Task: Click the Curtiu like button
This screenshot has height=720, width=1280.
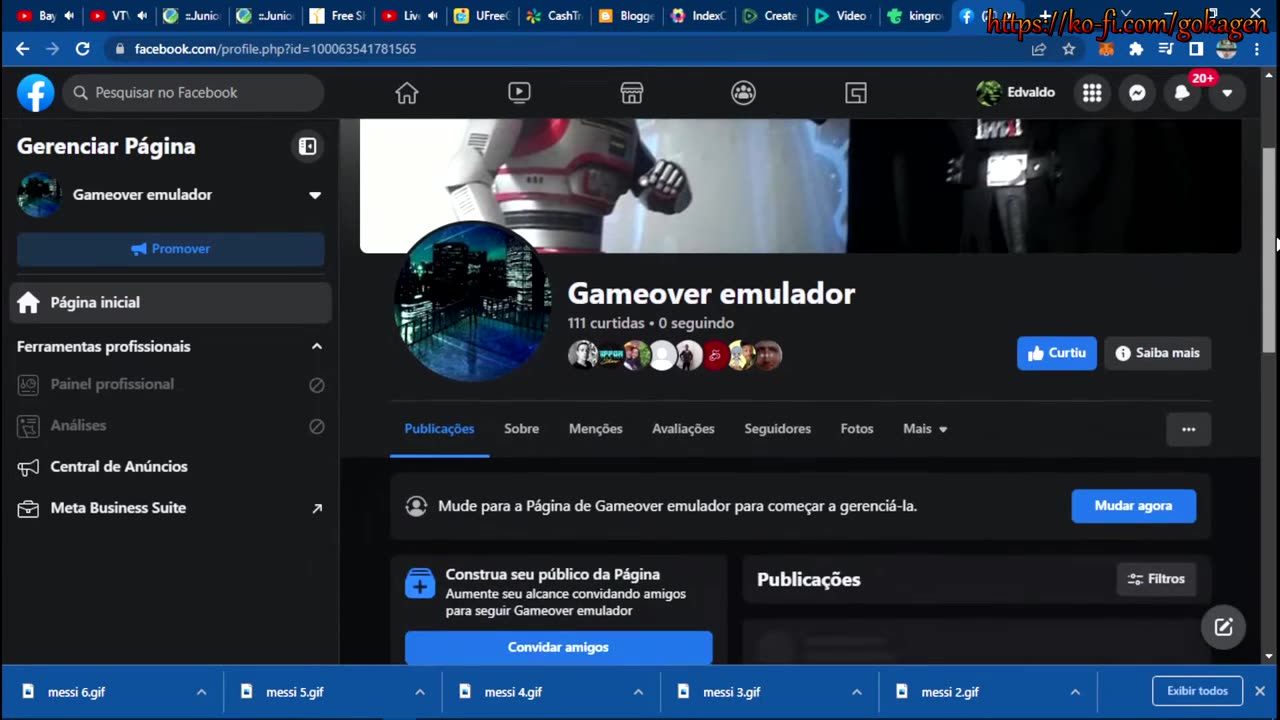Action: point(1057,353)
